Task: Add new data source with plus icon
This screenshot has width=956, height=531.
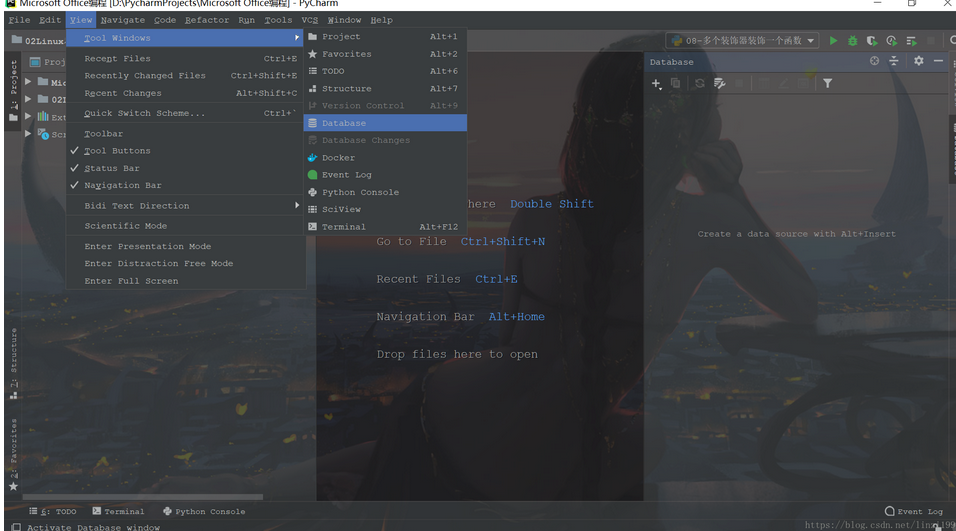Action: click(x=656, y=84)
